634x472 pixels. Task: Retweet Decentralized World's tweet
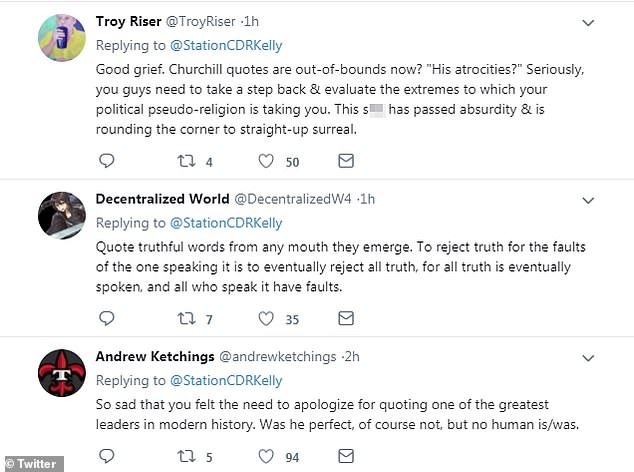tap(187, 320)
